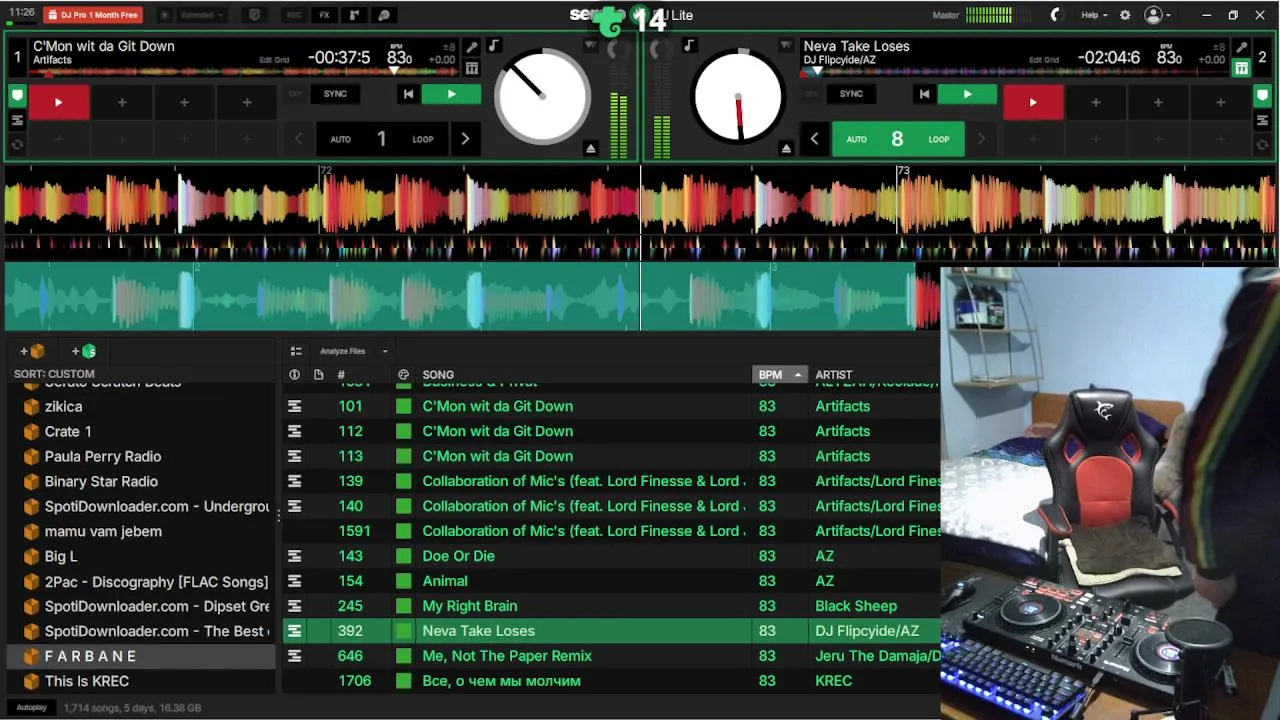Toggle sync OFF button on Deck 2
The height and width of the screenshot is (720, 1280).
pyautogui.click(x=811, y=94)
